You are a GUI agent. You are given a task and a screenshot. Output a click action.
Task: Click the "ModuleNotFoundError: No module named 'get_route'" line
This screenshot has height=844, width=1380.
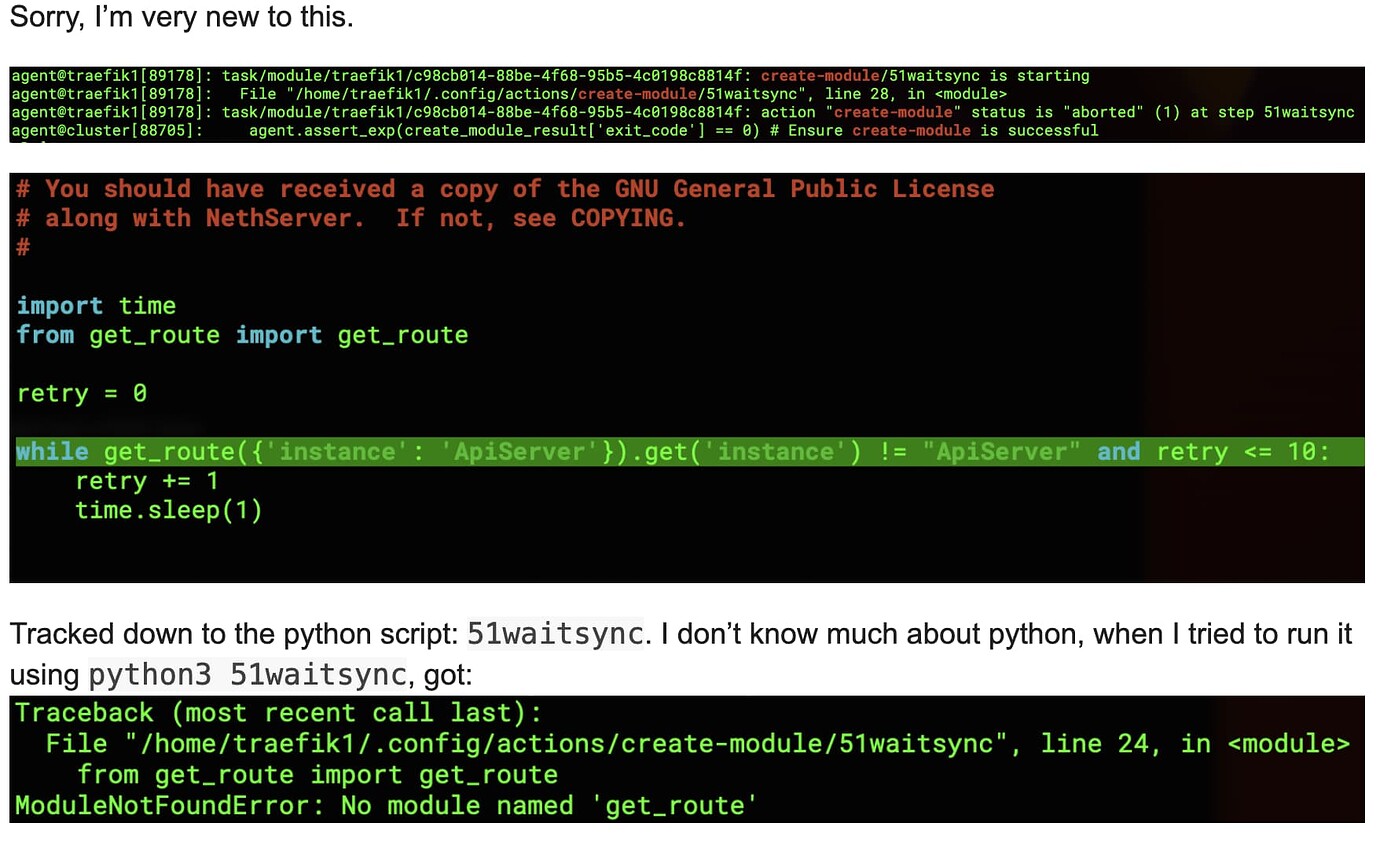pyautogui.click(x=386, y=805)
